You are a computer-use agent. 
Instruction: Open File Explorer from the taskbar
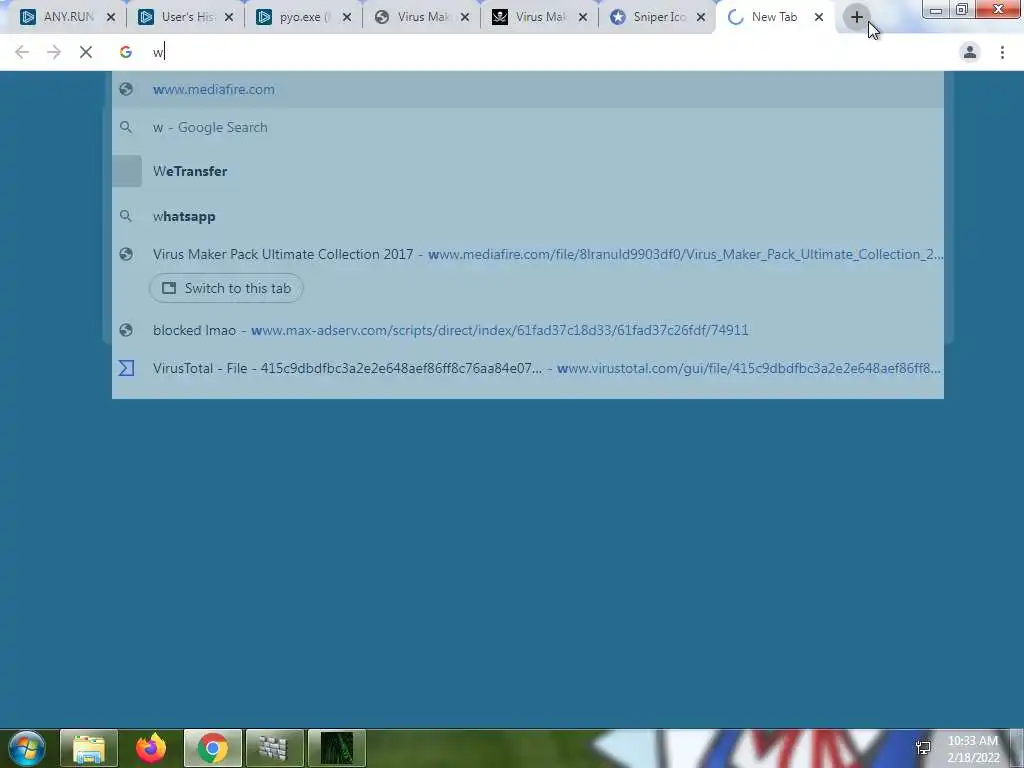[89, 748]
